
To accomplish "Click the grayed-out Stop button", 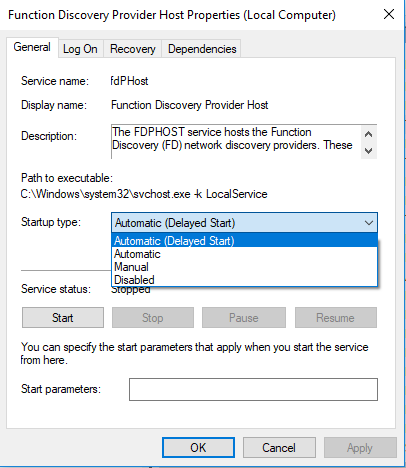I will 153,318.
